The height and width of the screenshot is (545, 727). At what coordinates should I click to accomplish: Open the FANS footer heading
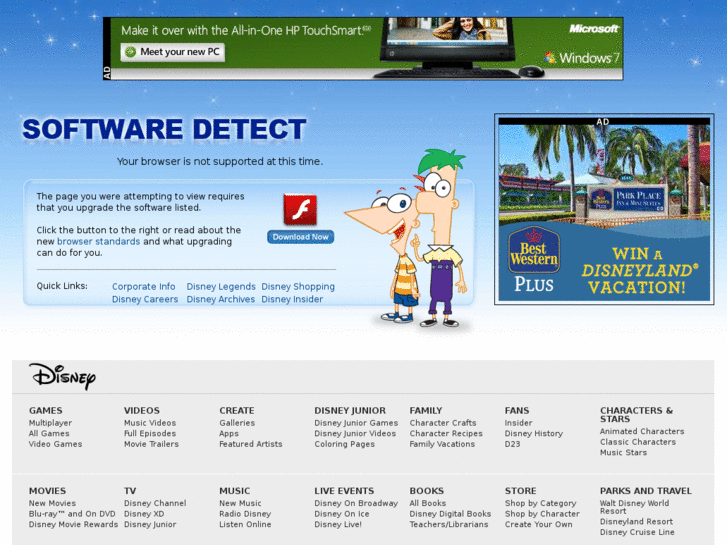[x=517, y=410]
